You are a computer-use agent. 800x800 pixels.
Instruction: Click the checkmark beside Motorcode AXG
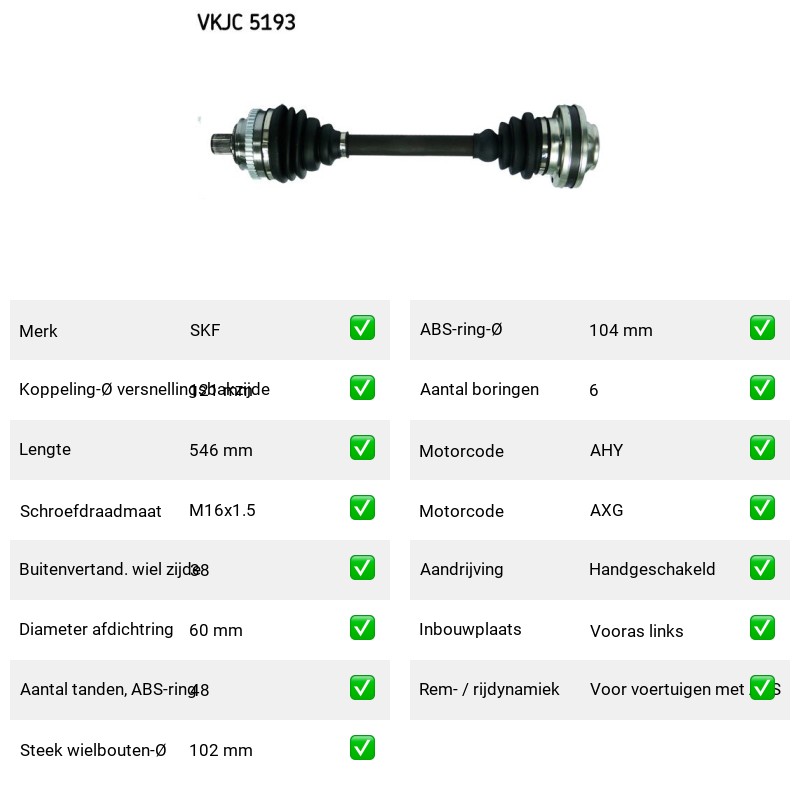click(x=762, y=508)
